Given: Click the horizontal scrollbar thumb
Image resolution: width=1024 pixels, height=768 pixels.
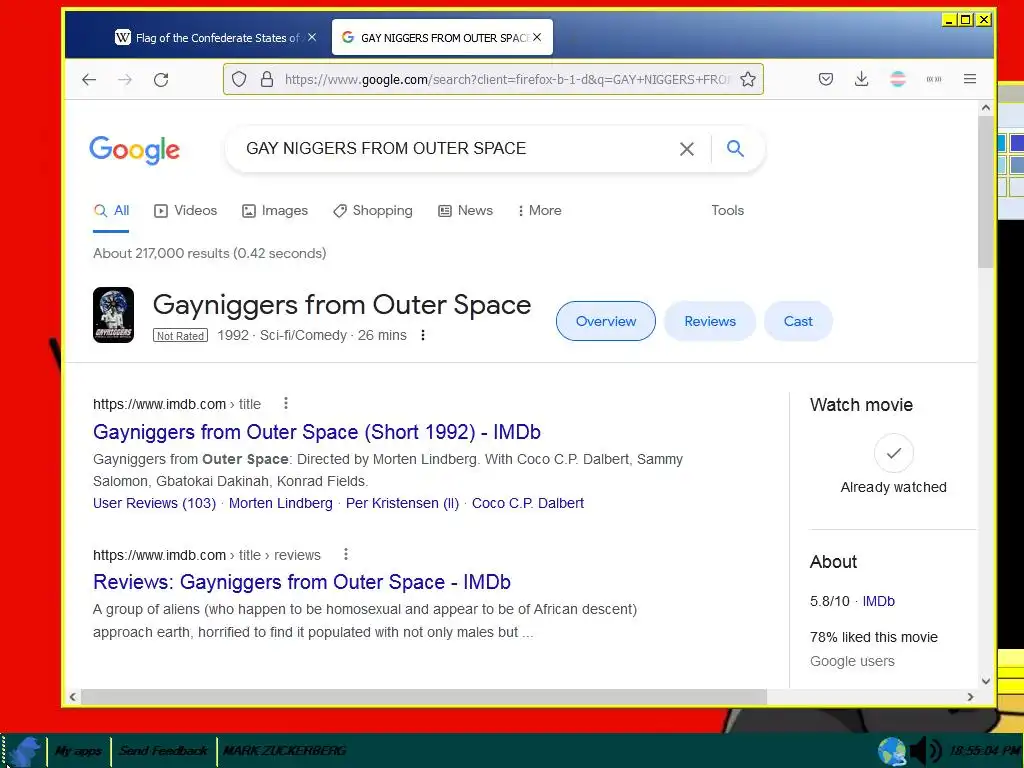Looking at the screenshot, I should point(423,697).
